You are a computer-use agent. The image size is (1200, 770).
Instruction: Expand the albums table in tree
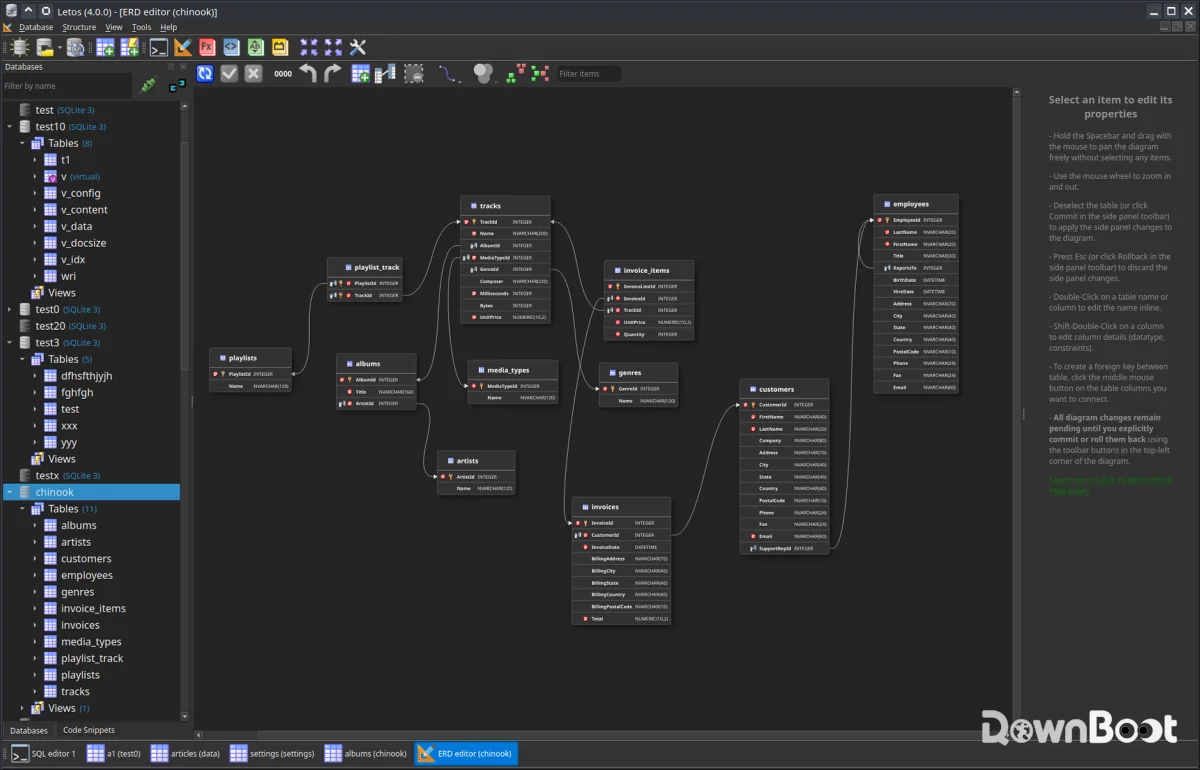36,525
